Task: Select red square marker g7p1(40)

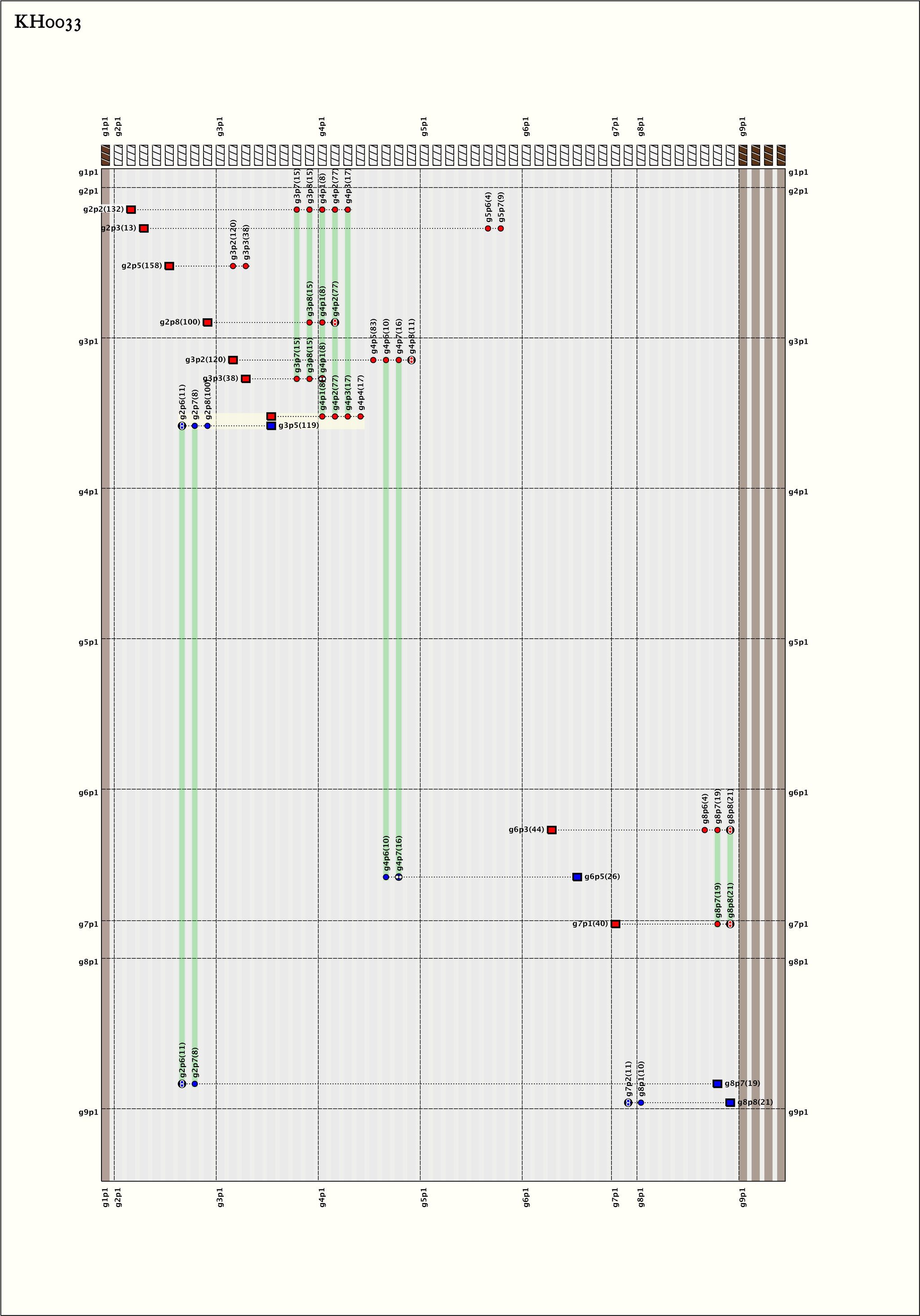Action: tap(615, 924)
